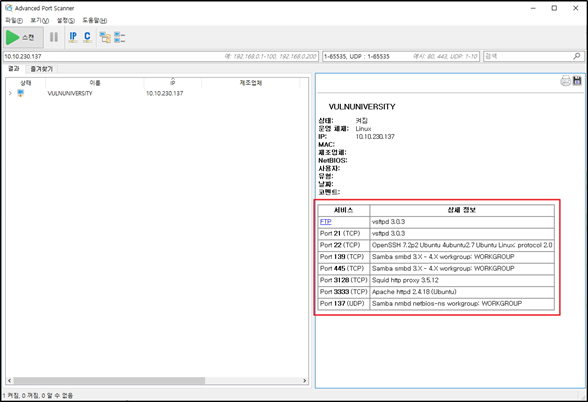
Task: Switch to the 결과 (Results) tab
Action: click(14, 68)
